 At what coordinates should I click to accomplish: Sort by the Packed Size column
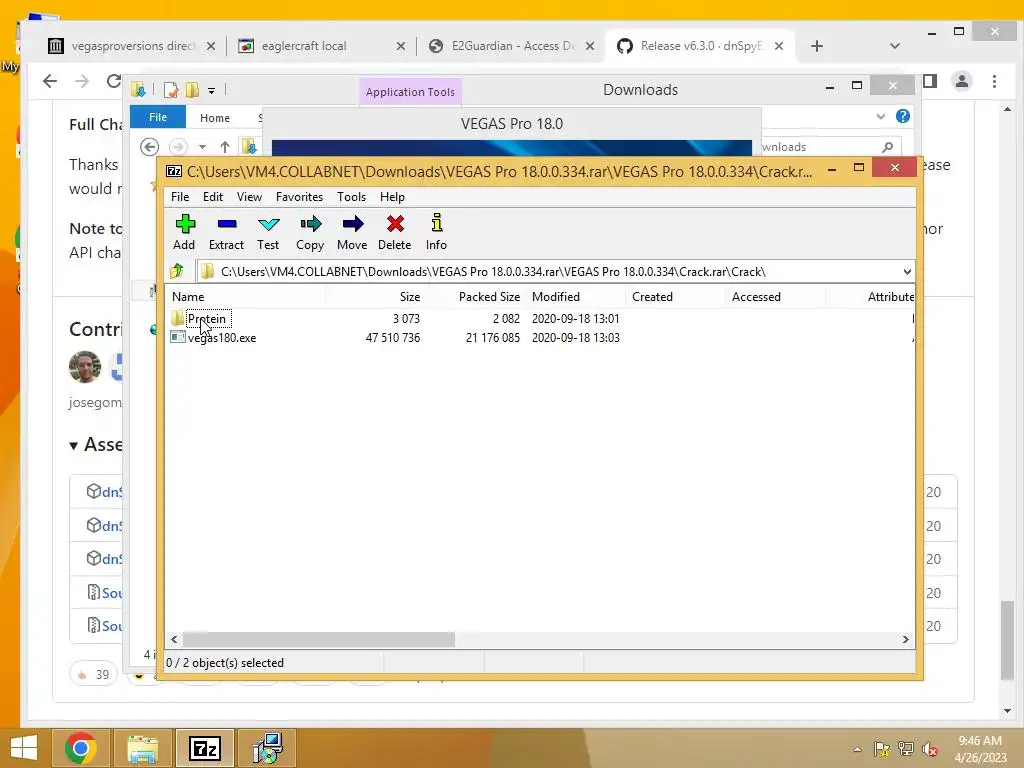click(x=475, y=296)
